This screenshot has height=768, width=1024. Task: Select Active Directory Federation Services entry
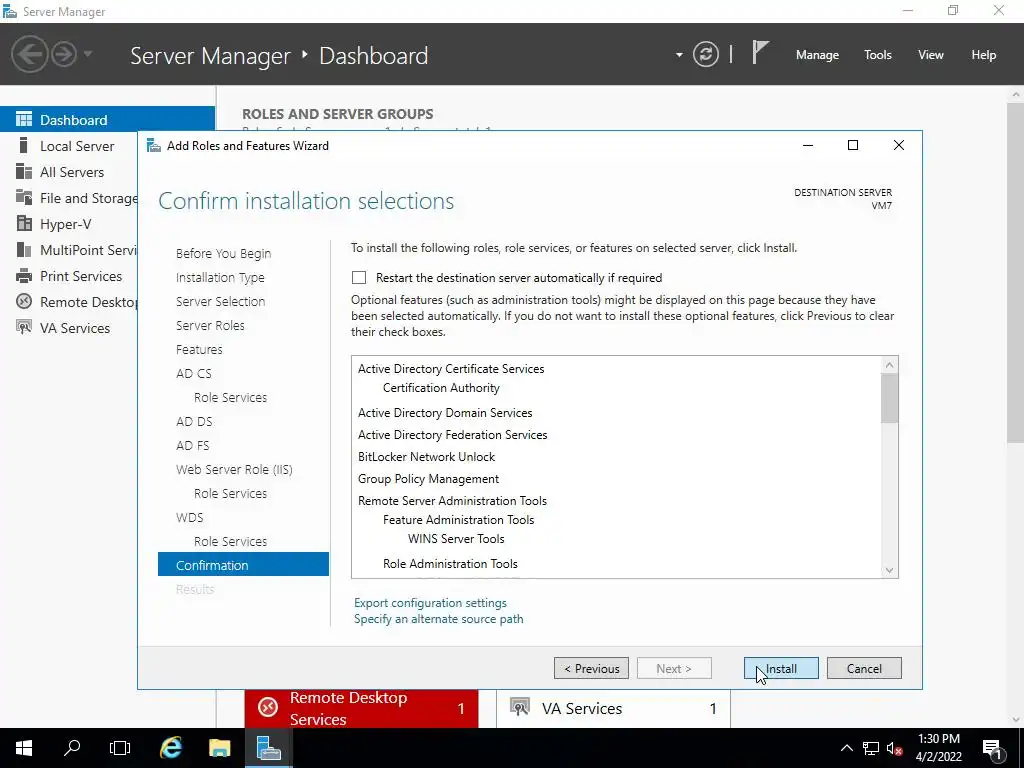453,435
